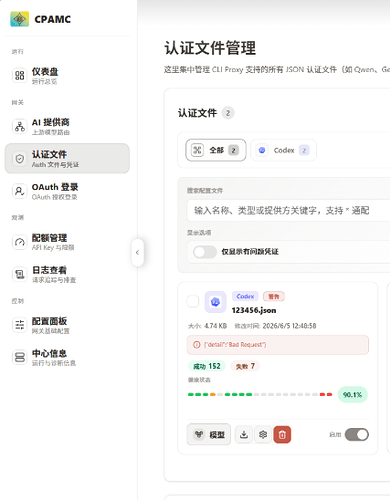Click the Codex provider avatar on 123456.json card
The image size is (390, 500).
point(215,302)
